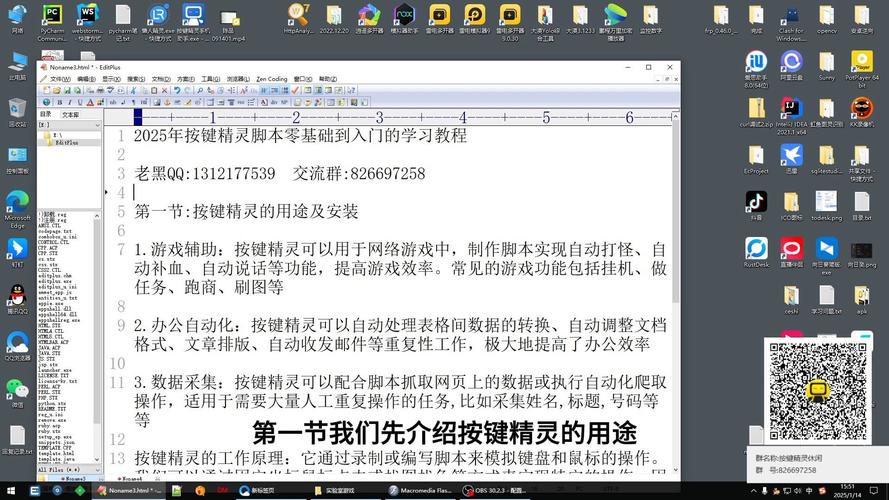Click the Find magnifier toolbar icon
The height and width of the screenshot is (500, 889).
[200, 90]
